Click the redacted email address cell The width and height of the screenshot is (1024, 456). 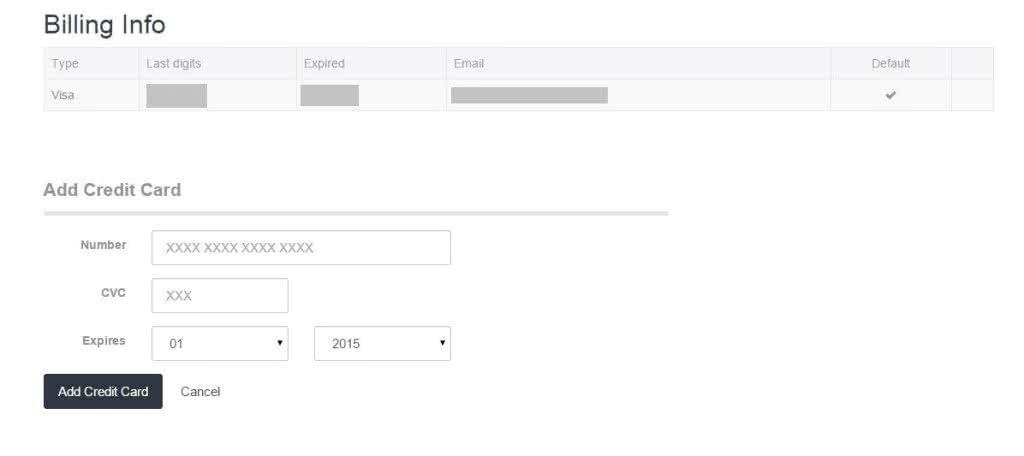pyautogui.click(x=529, y=95)
